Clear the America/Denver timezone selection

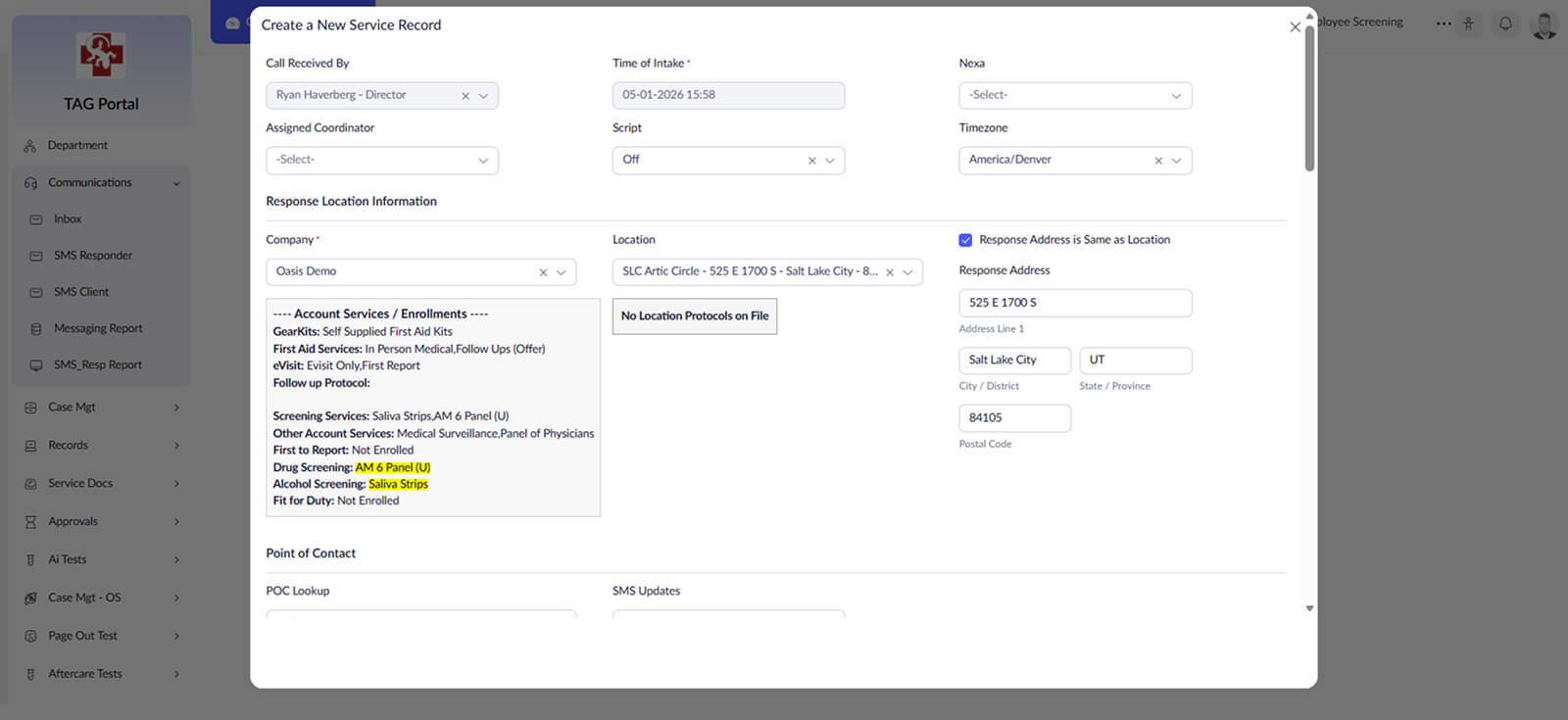(x=1158, y=161)
